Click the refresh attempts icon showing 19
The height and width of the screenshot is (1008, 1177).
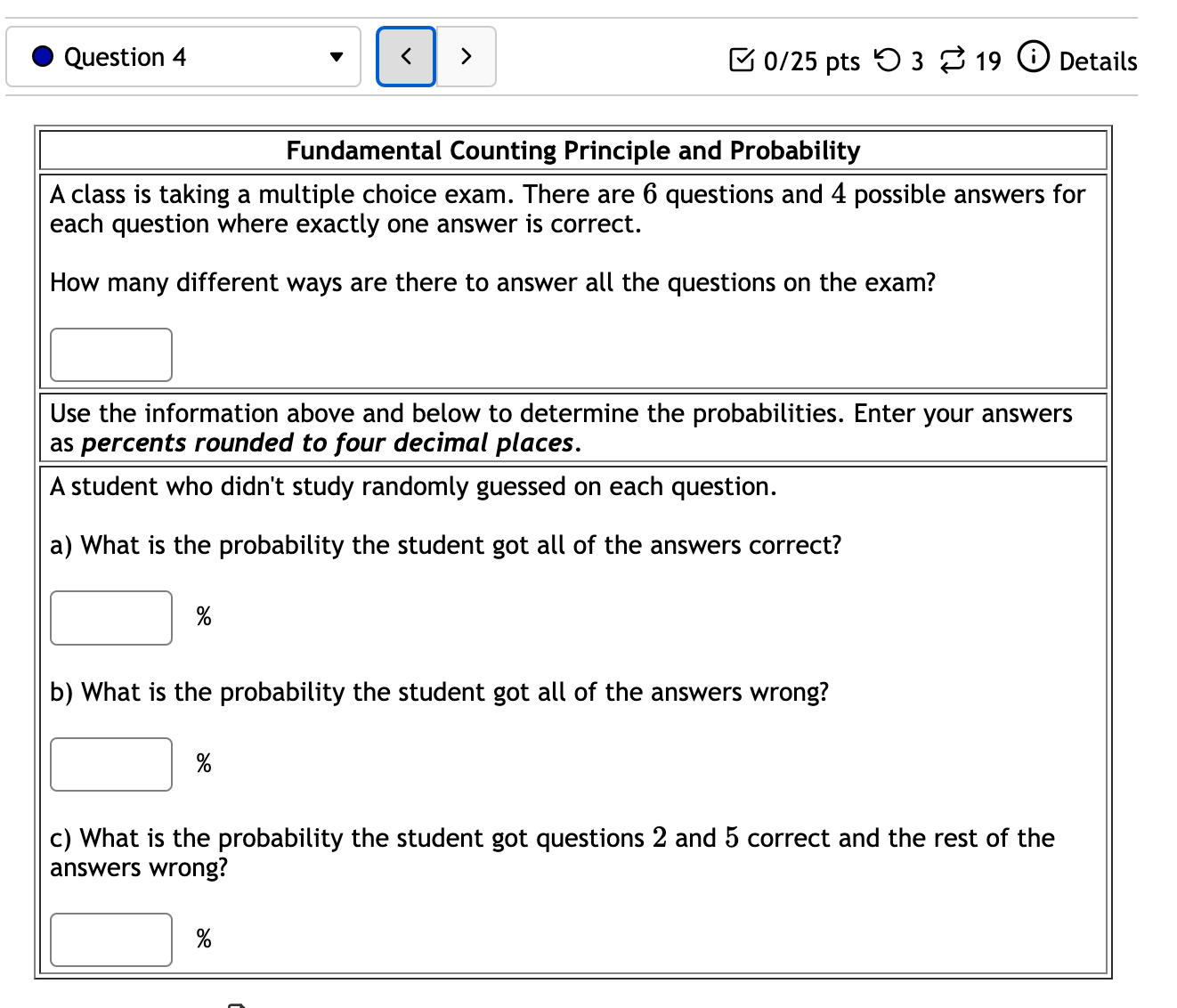click(953, 60)
